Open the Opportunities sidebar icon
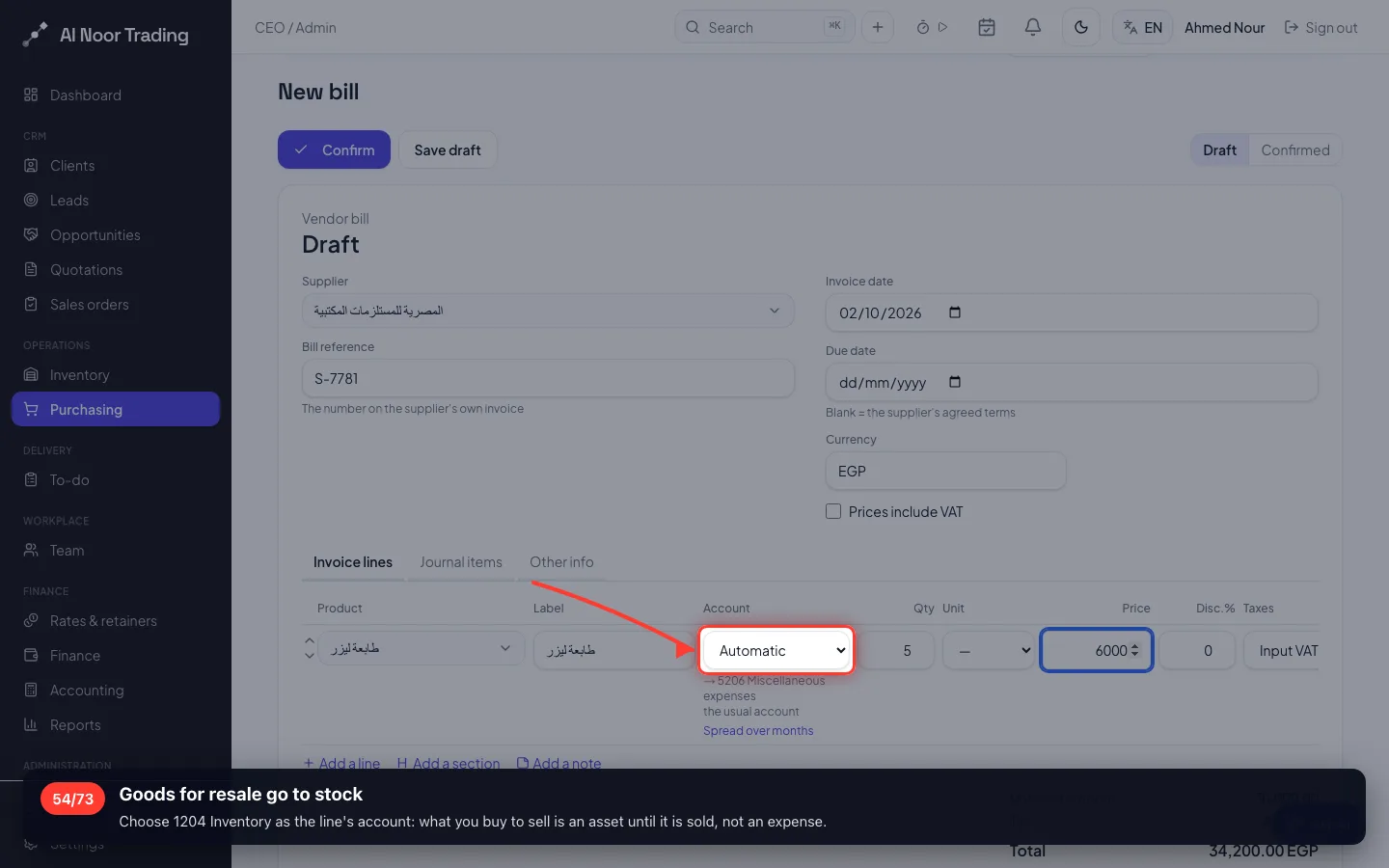The image size is (1389, 868). click(31, 234)
